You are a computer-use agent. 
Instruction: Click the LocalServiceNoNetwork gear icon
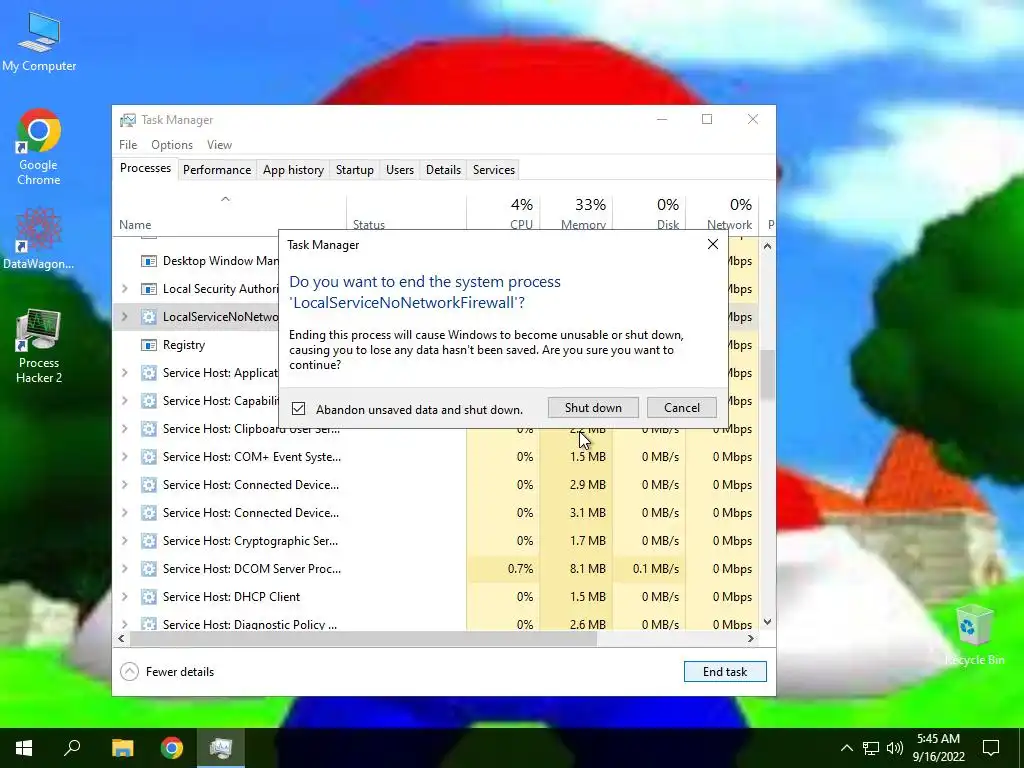click(x=149, y=317)
